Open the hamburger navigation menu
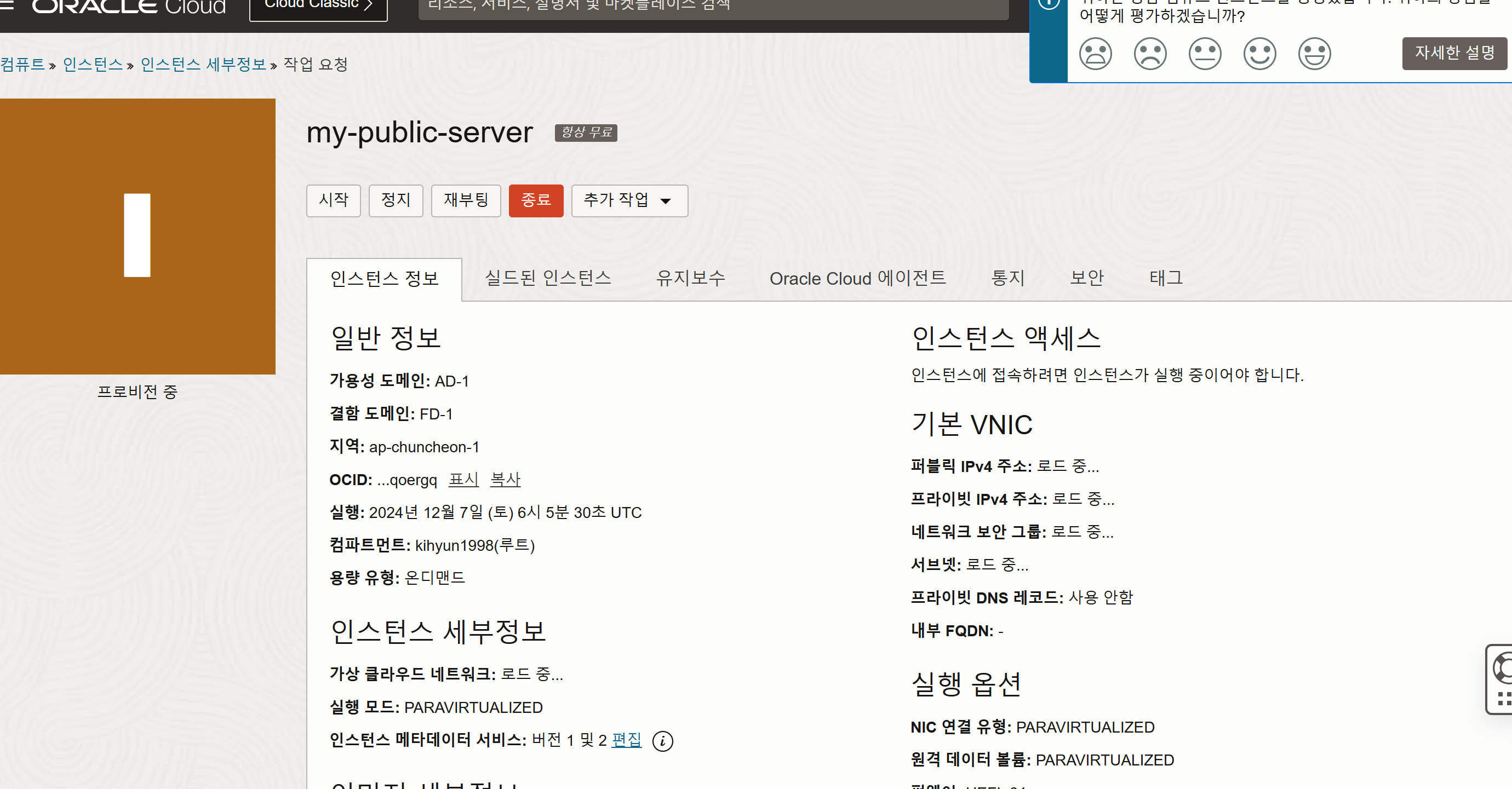The image size is (1512, 789). [6, 5]
